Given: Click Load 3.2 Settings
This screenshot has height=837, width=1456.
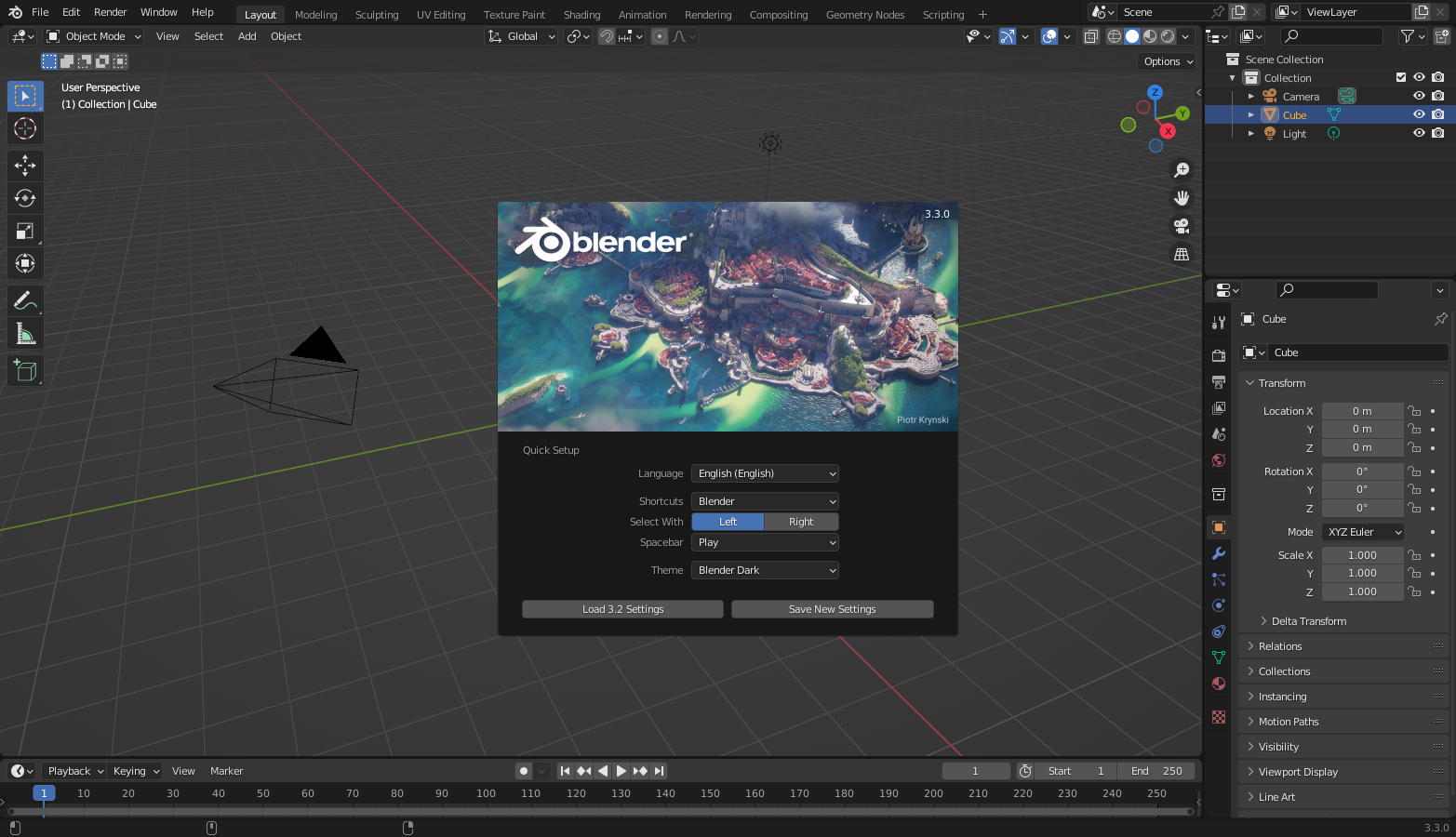Looking at the screenshot, I should coord(622,609).
